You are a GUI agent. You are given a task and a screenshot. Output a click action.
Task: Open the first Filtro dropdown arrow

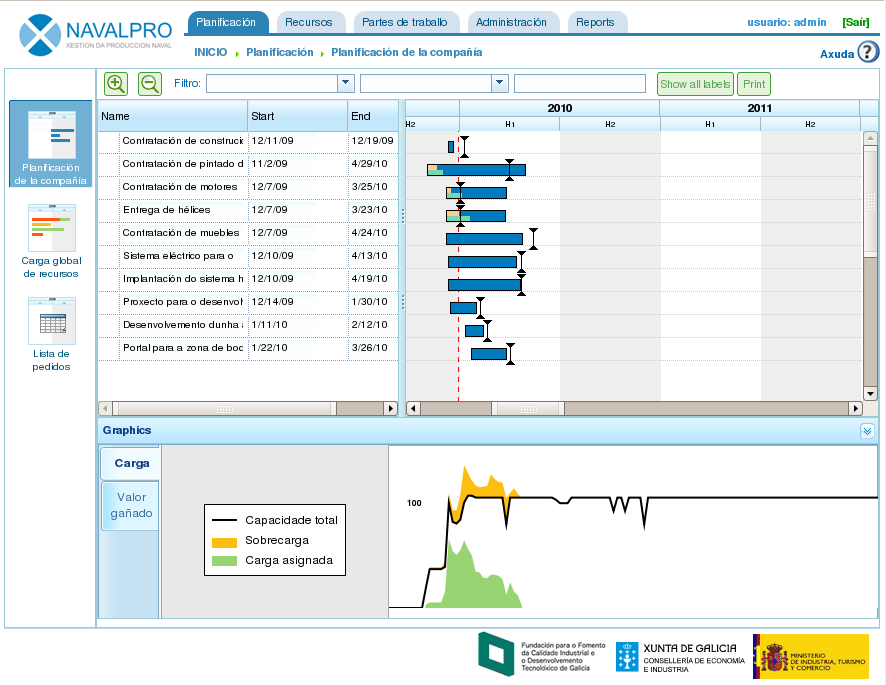click(346, 84)
